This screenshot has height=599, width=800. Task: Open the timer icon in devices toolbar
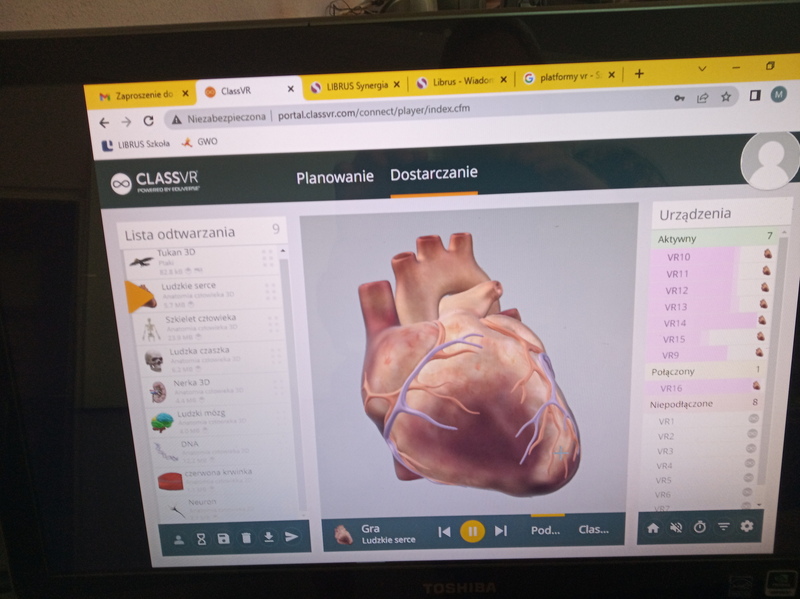(700, 527)
